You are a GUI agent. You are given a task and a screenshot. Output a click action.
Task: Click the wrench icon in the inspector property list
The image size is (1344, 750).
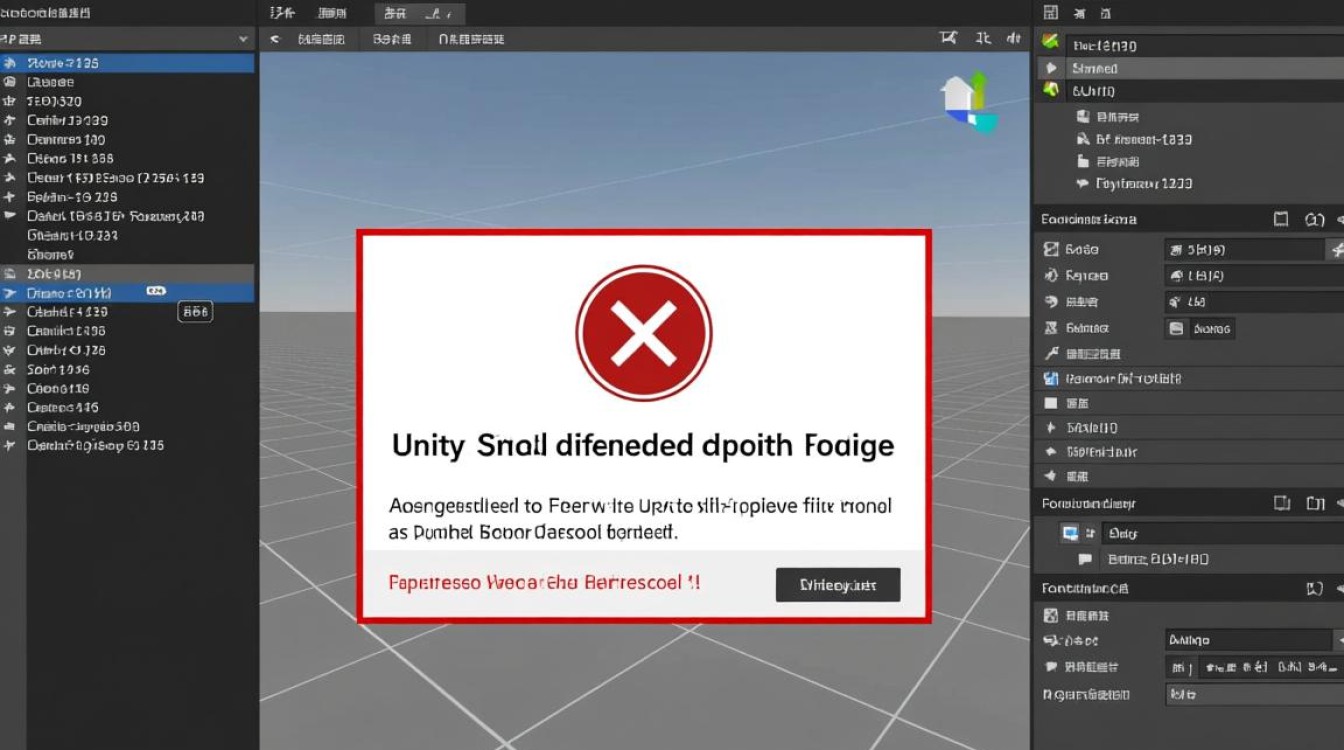pos(1051,353)
